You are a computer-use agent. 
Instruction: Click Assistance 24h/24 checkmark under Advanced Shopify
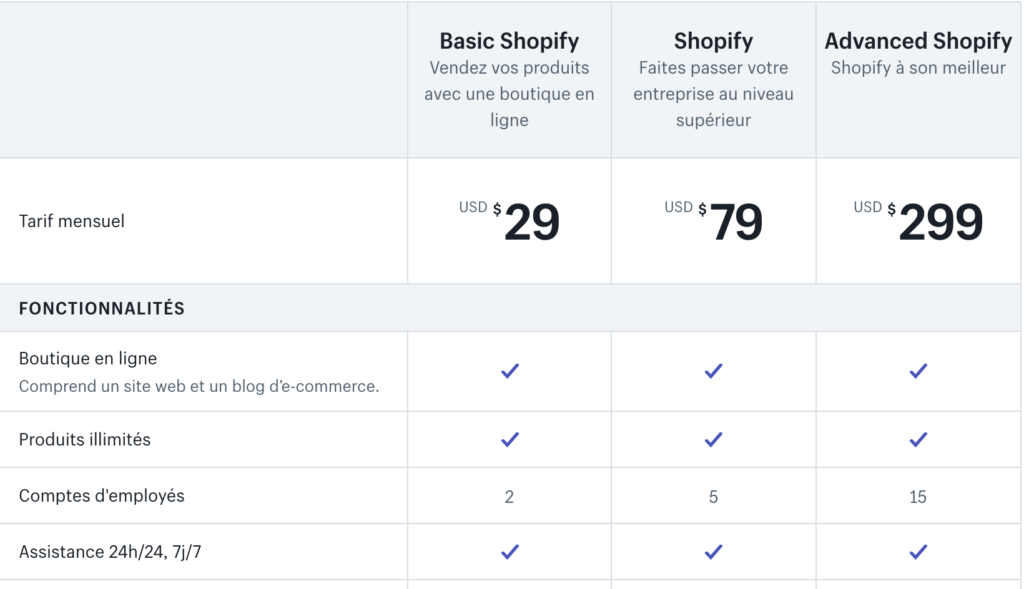[x=918, y=551]
